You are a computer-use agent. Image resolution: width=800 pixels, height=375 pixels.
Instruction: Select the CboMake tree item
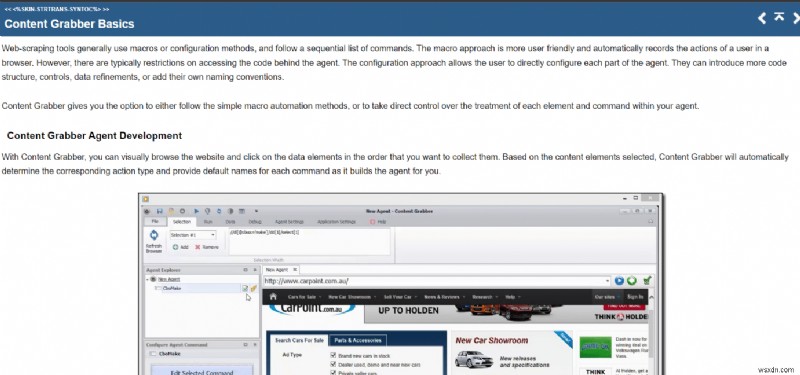pos(171,288)
